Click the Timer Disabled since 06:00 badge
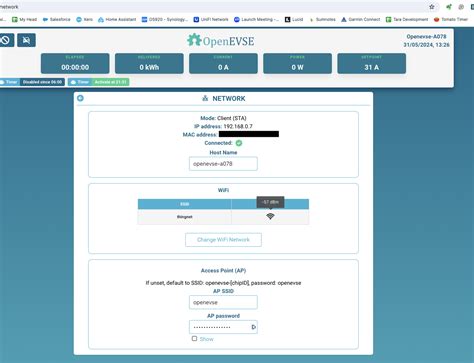The height and width of the screenshot is (363, 474). point(32,82)
